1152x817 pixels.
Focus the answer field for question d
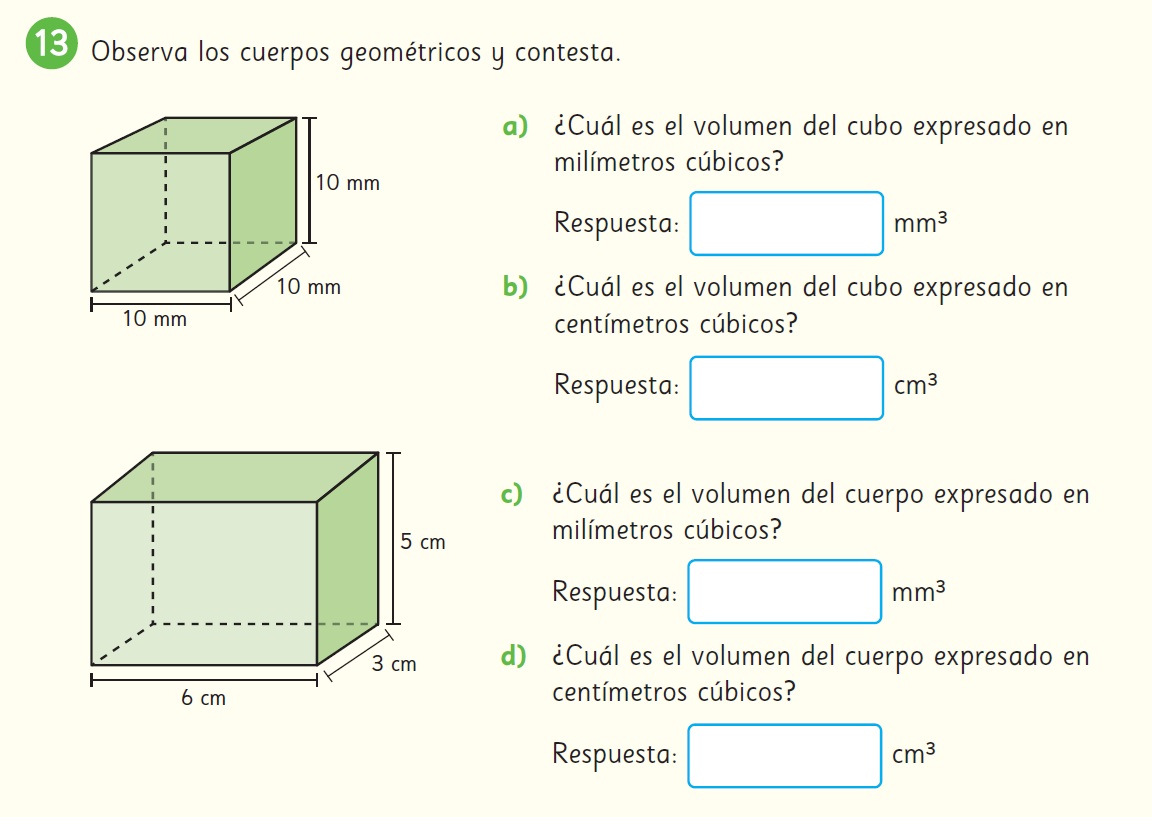tap(785, 755)
